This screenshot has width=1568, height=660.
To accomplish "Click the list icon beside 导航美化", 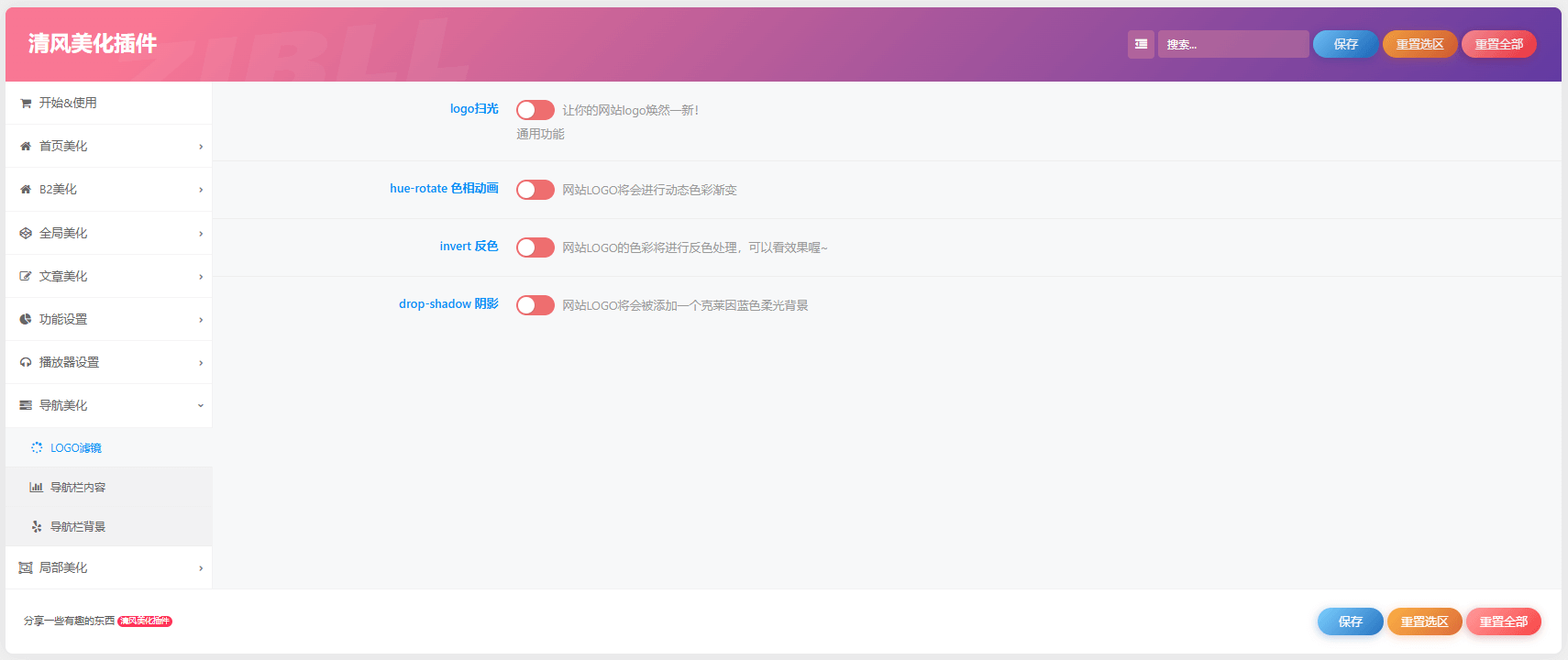I will 26,406.
